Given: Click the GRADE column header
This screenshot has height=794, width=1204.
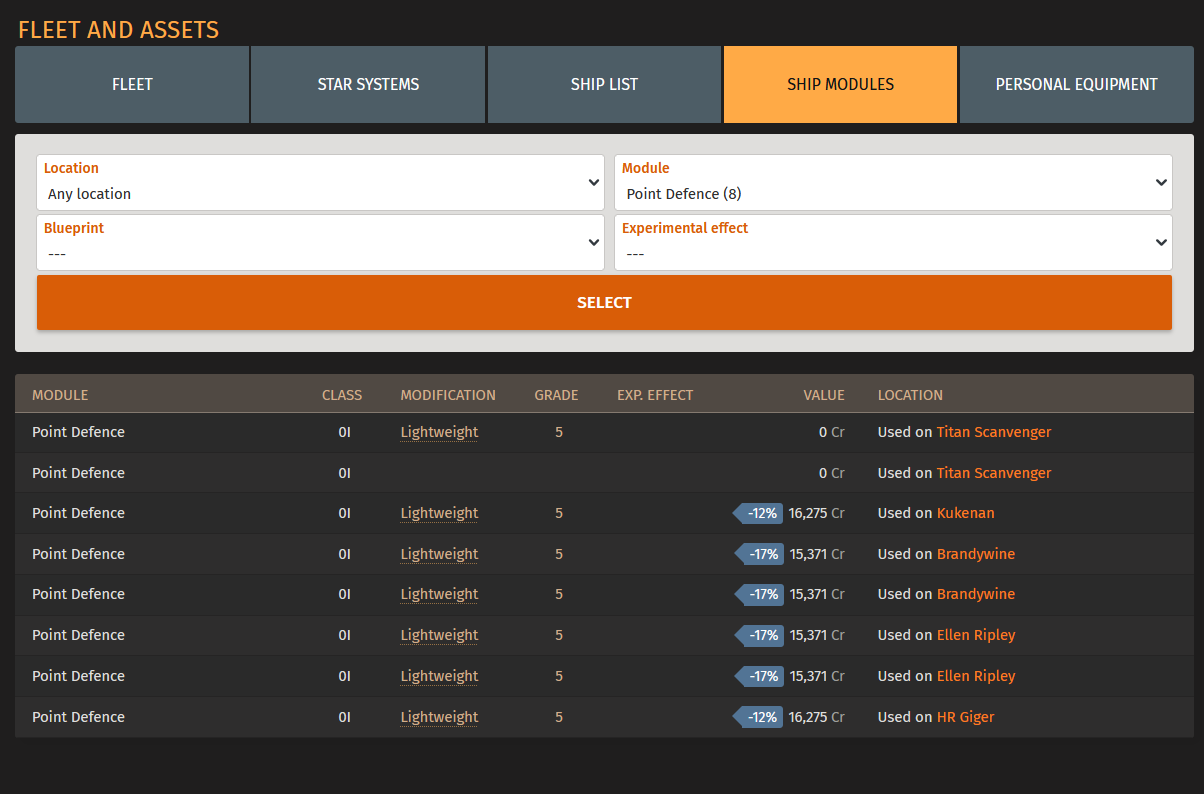Looking at the screenshot, I should pyautogui.click(x=556, y=395).
